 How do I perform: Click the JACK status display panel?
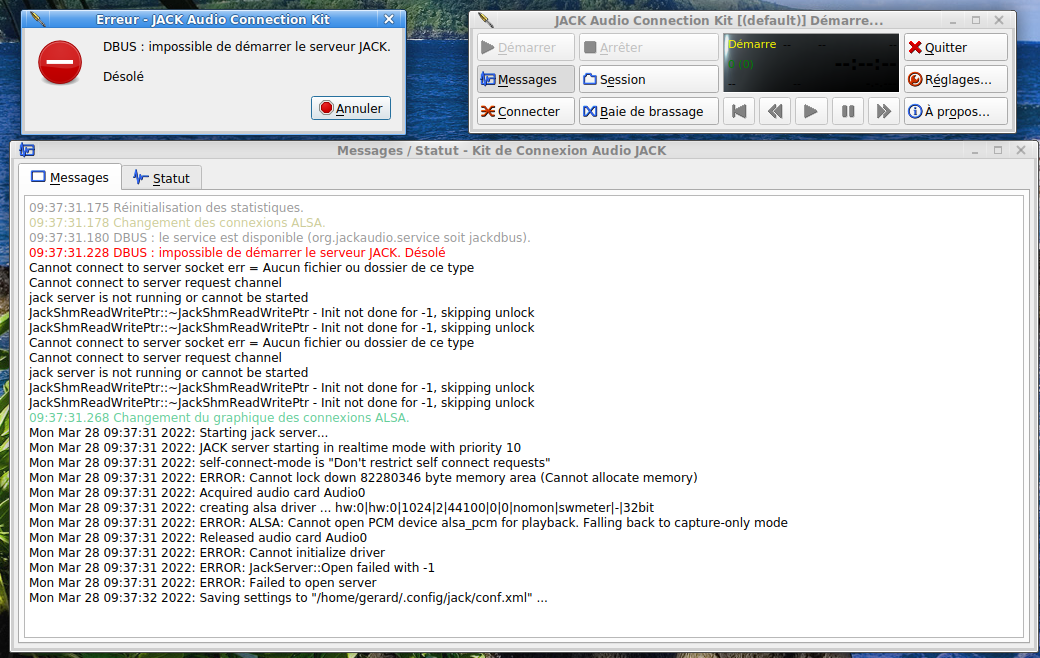811,63
